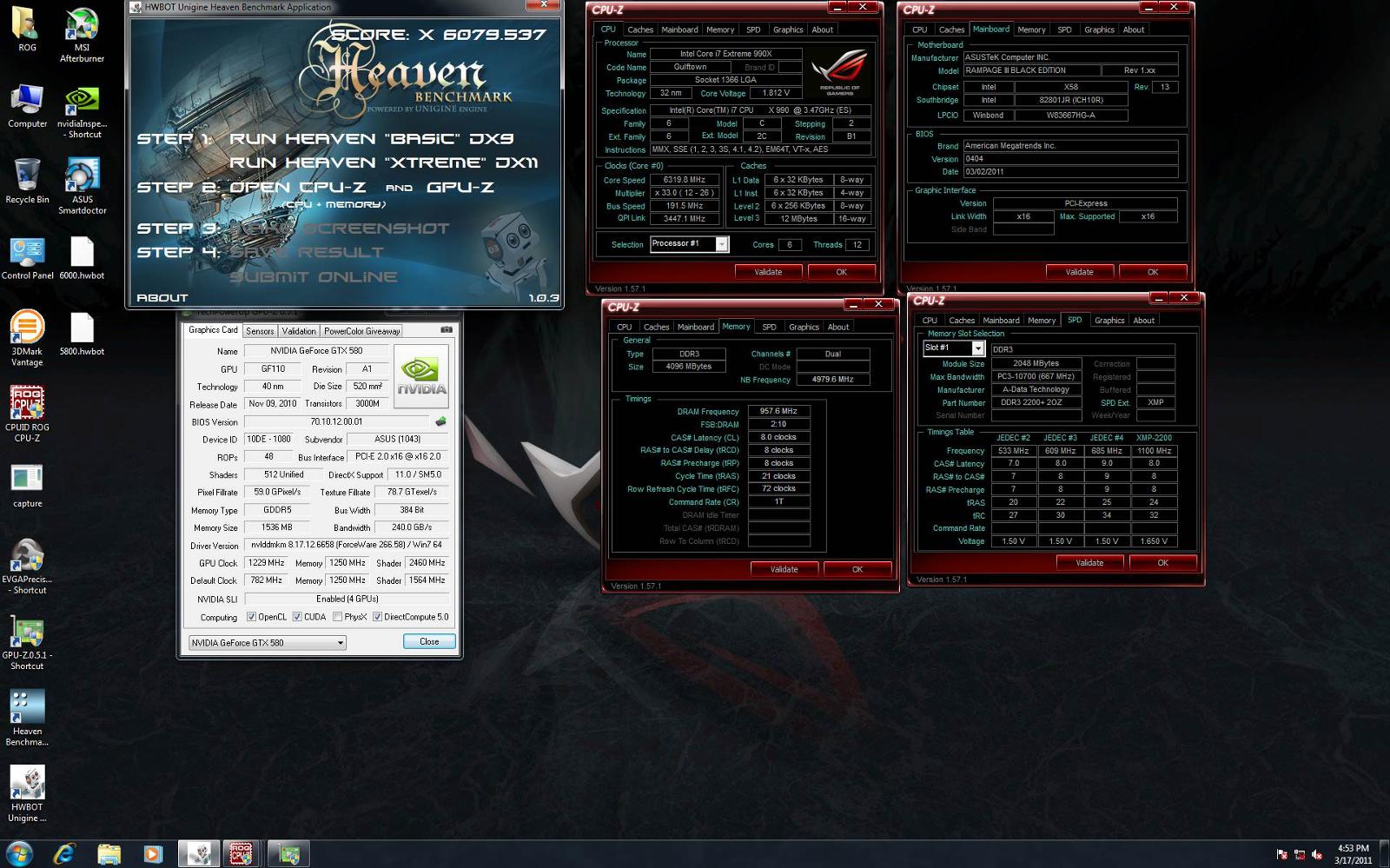The width and height of the screenshot is (1390, 868).
Task: Click Run Heaven Xtreme DX11 link
Action: pyautogui.click(x=383, y=162)
